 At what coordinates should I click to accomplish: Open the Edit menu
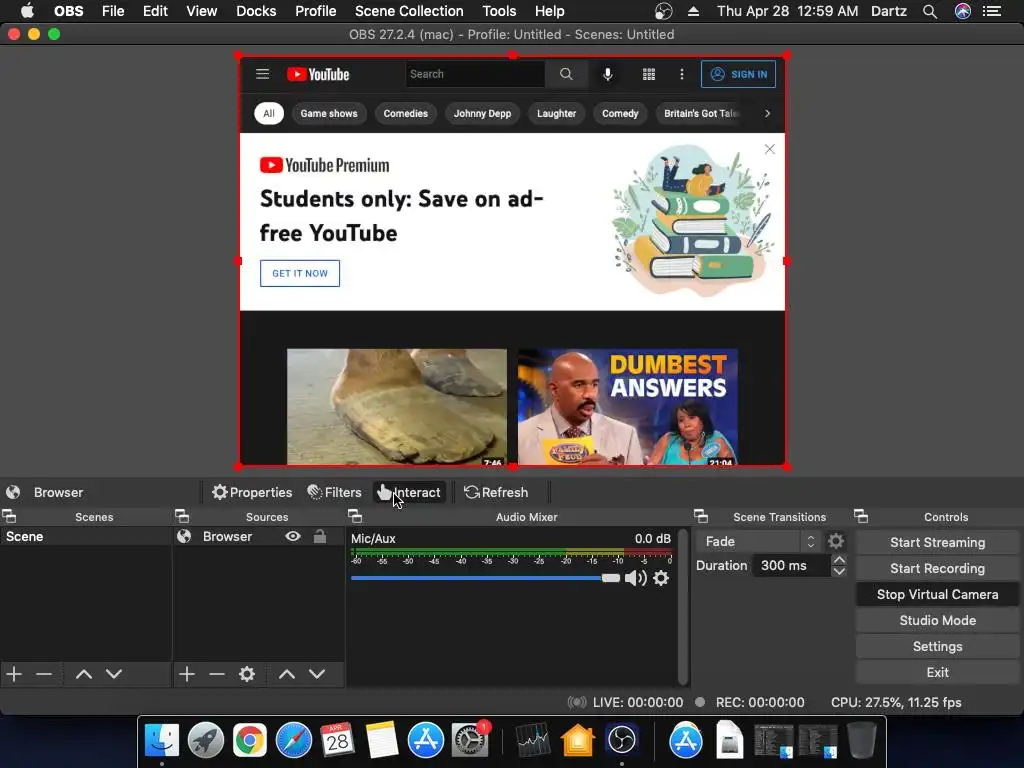[x=155, y=11]
